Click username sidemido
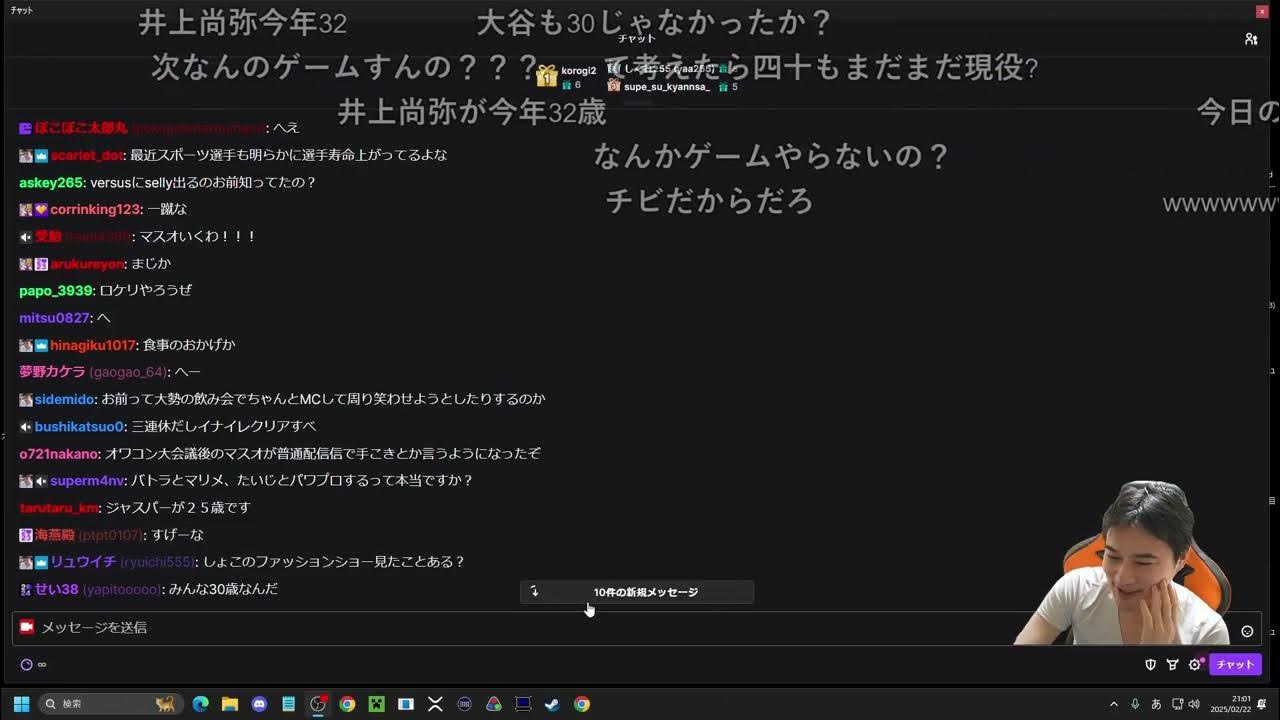This screenshot has height=720, width=1280. click(65, 399)
